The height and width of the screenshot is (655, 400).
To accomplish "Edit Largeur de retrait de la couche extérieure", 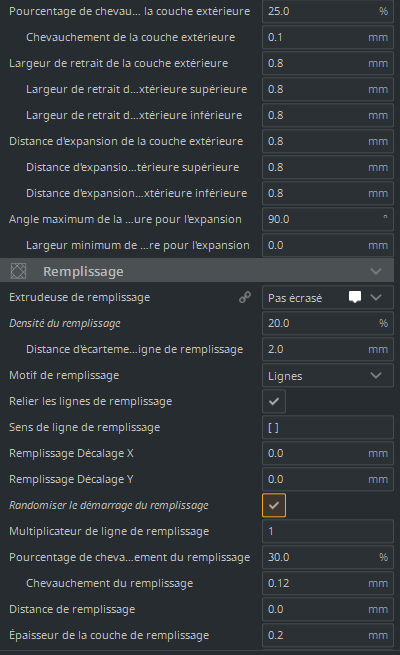I will [328, 63].
